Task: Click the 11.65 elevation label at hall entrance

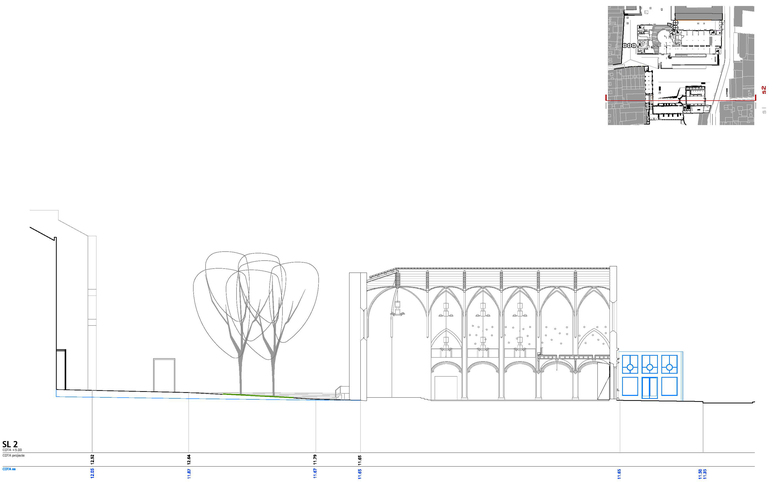Action: [360, 460]
